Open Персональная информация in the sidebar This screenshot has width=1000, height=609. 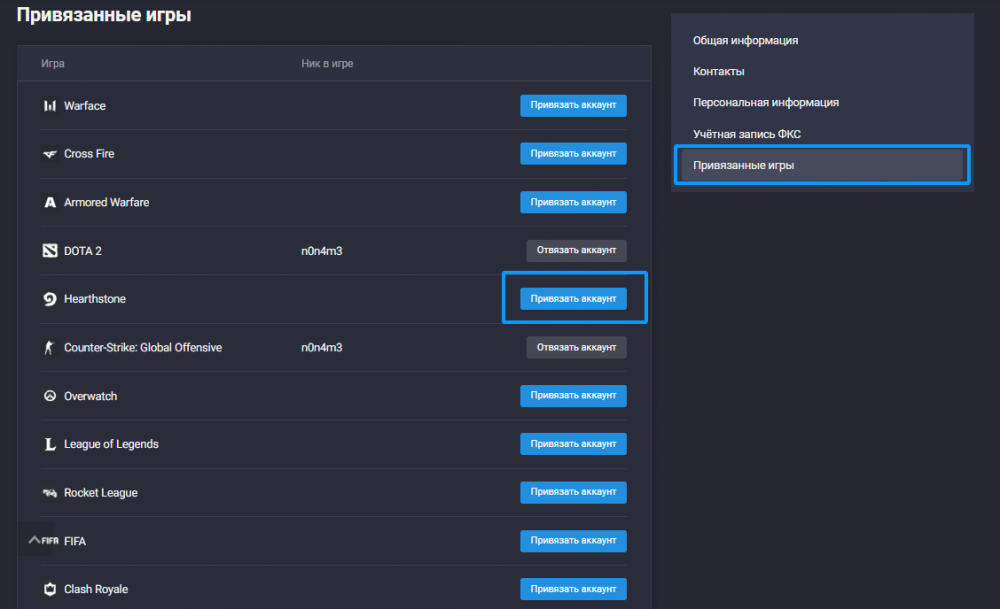tap(766, 103)
